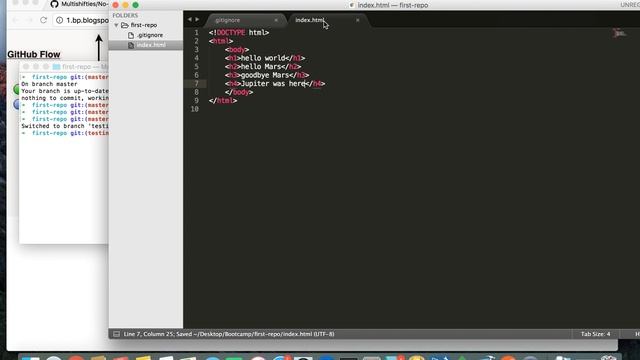640x360 pixels.
Task: Click 'hello world' text on line 4
Action: click(x=263, y=58)
